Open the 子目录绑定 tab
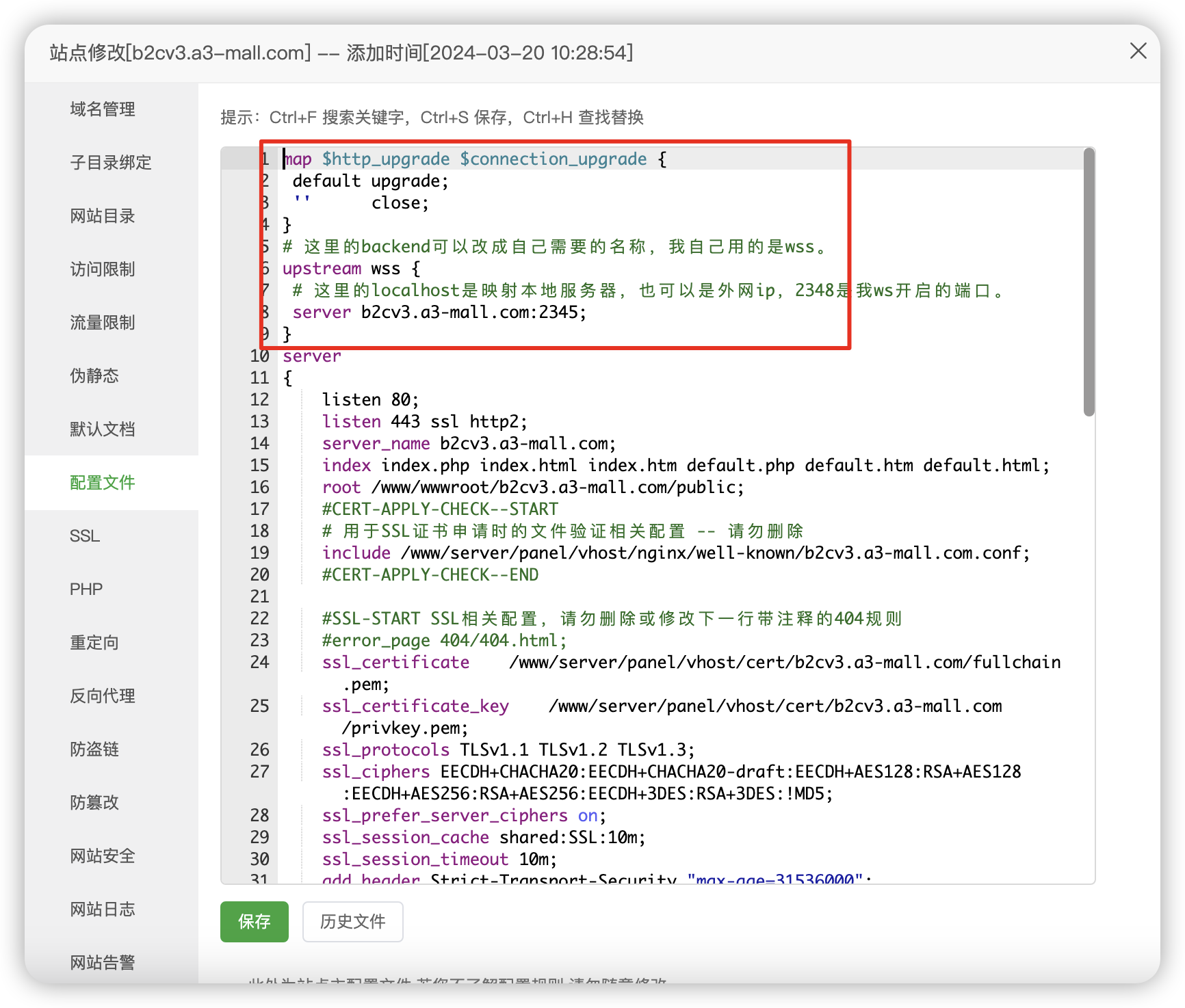Screen dimensions: 1185x1008 pyautogui.click(x=111, y=162)
